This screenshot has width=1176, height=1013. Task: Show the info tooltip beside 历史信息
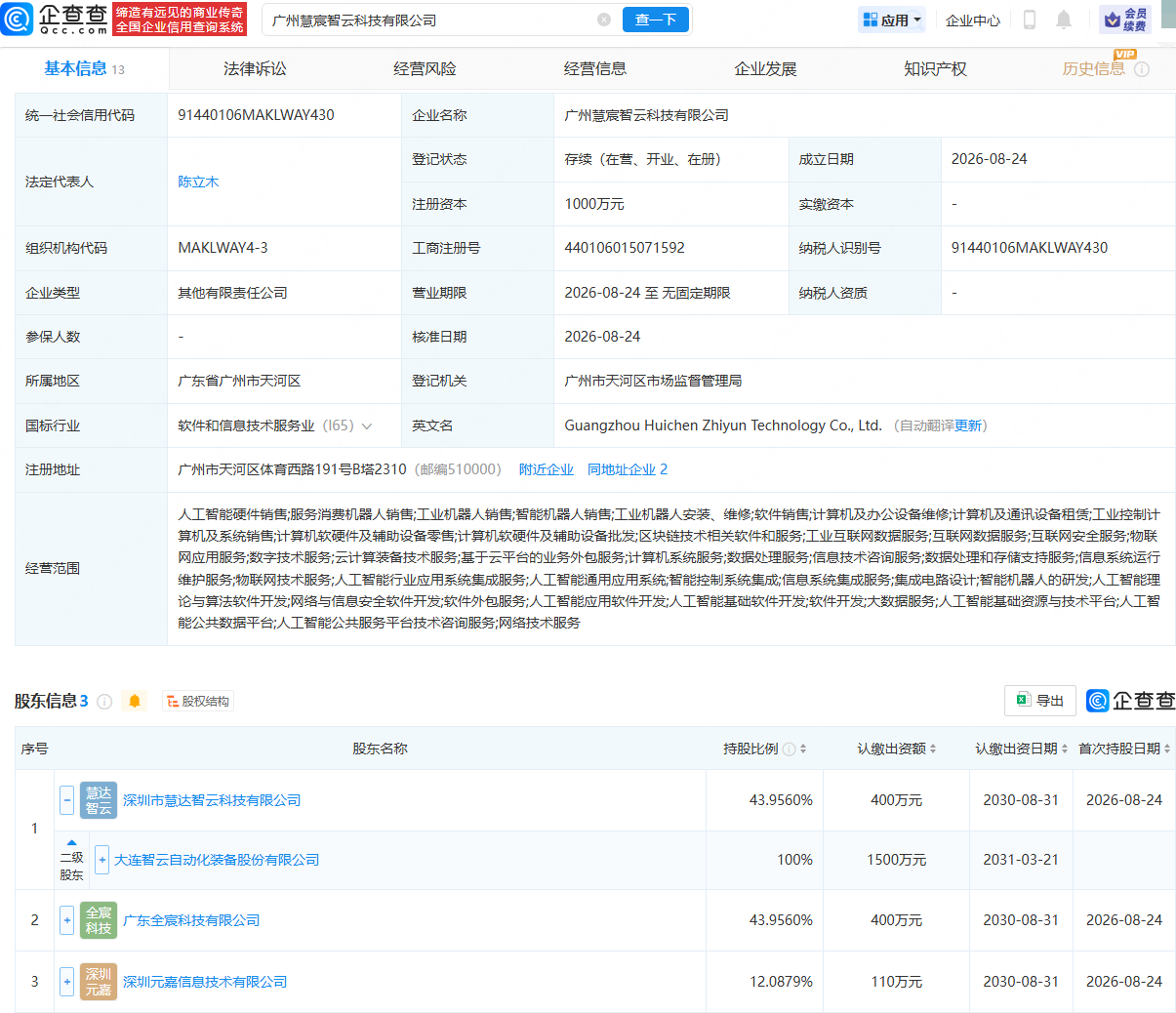coord(1142,69)
